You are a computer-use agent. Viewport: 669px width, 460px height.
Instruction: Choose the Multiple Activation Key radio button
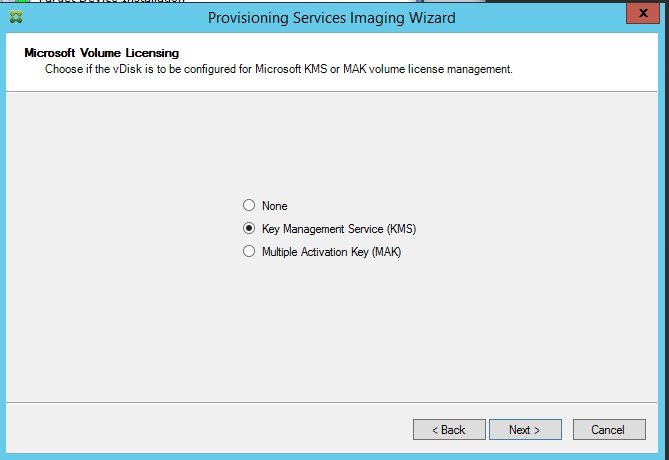[x=249, y=253]
